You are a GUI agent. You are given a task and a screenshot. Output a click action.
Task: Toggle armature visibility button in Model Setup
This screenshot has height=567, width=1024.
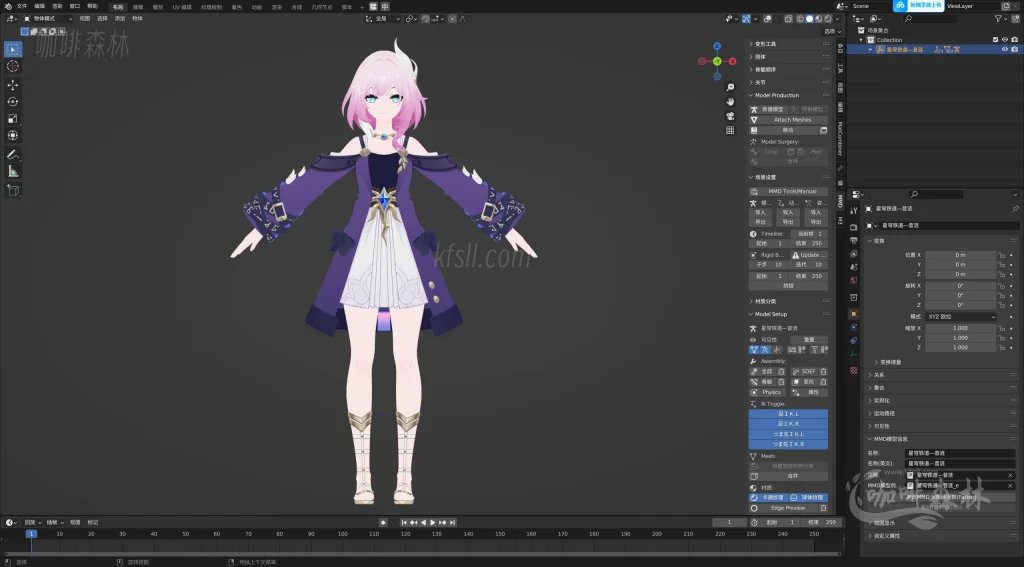pos(765,350)
